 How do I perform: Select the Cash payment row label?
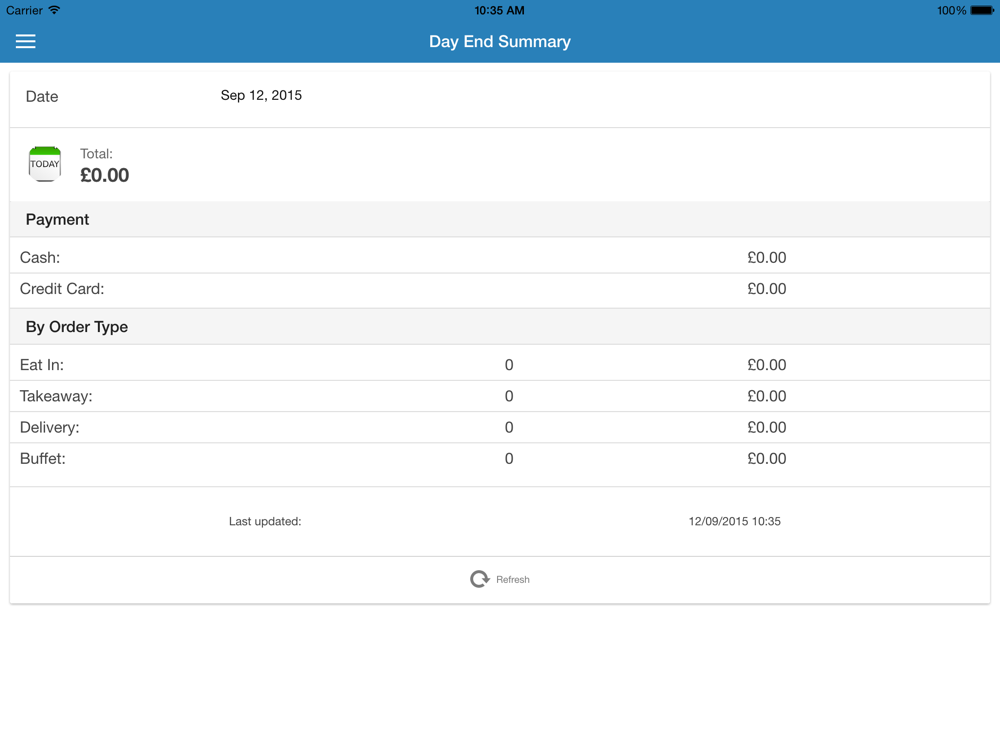pos(40,258)
